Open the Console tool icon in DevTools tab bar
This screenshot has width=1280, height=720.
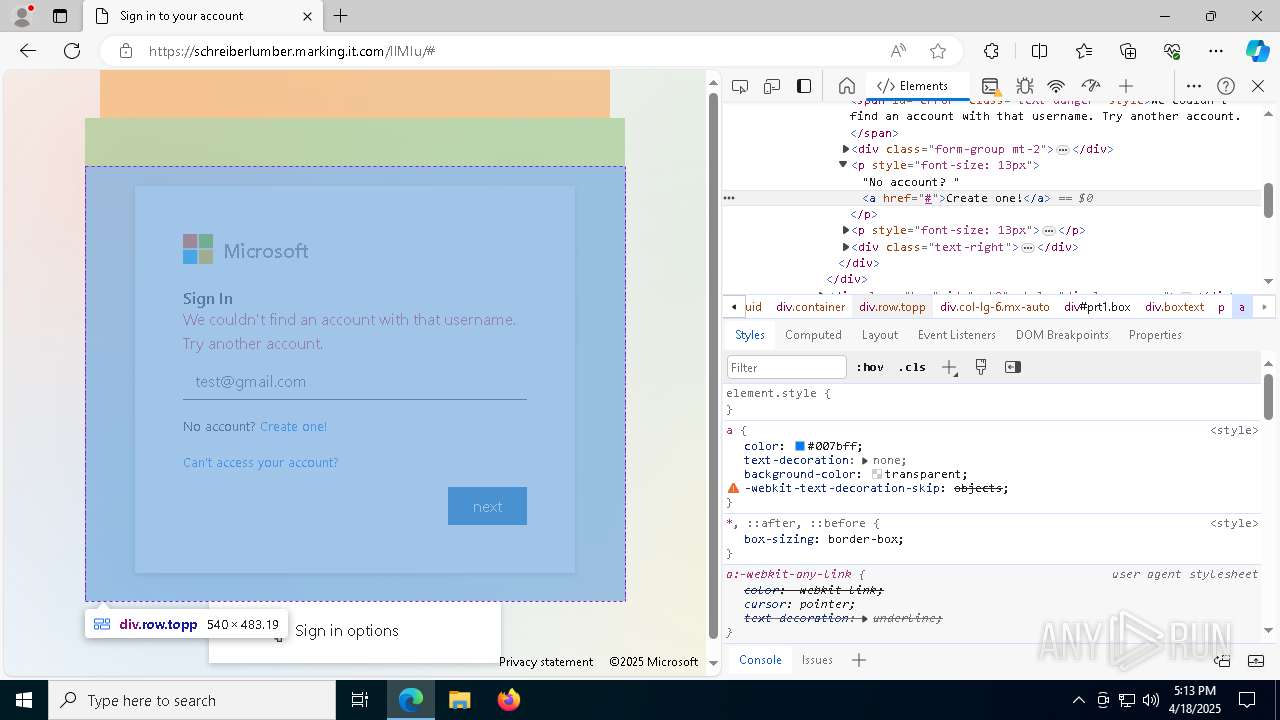990,86
